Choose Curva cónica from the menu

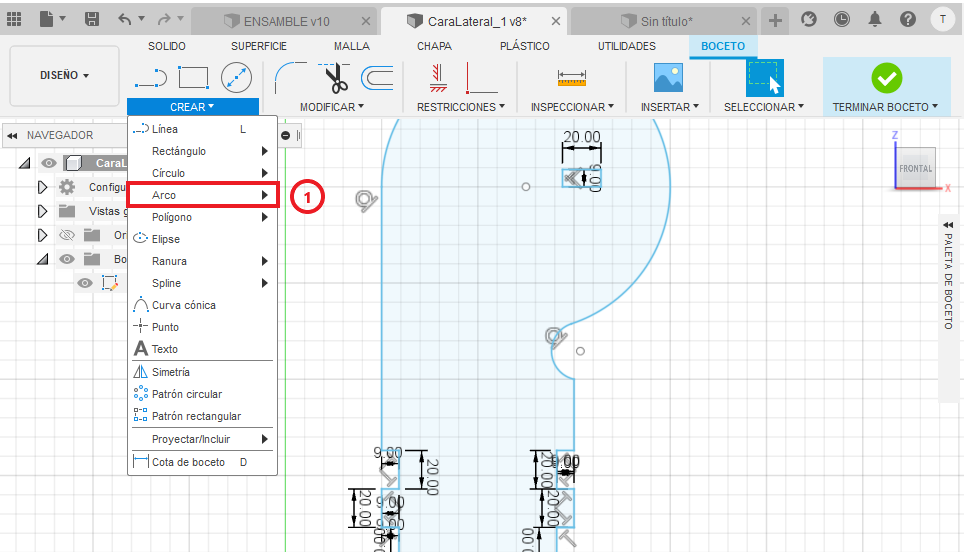pos(202,305)
